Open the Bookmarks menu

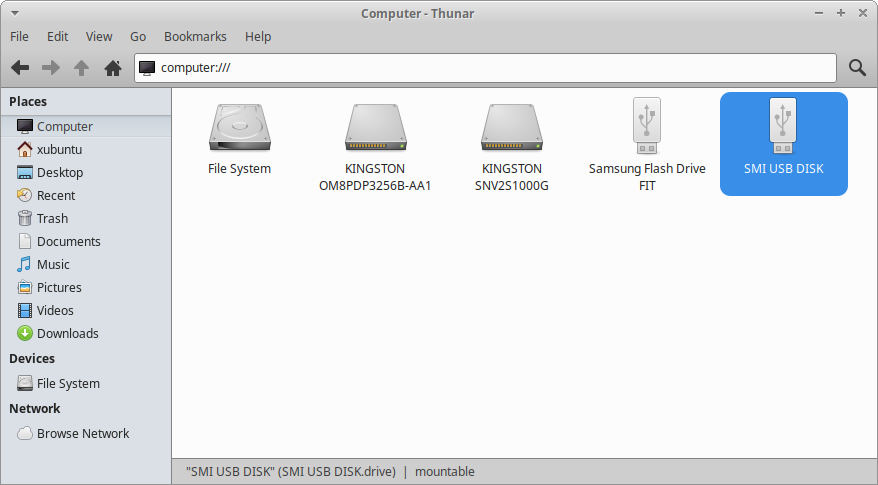pos(195,36)
